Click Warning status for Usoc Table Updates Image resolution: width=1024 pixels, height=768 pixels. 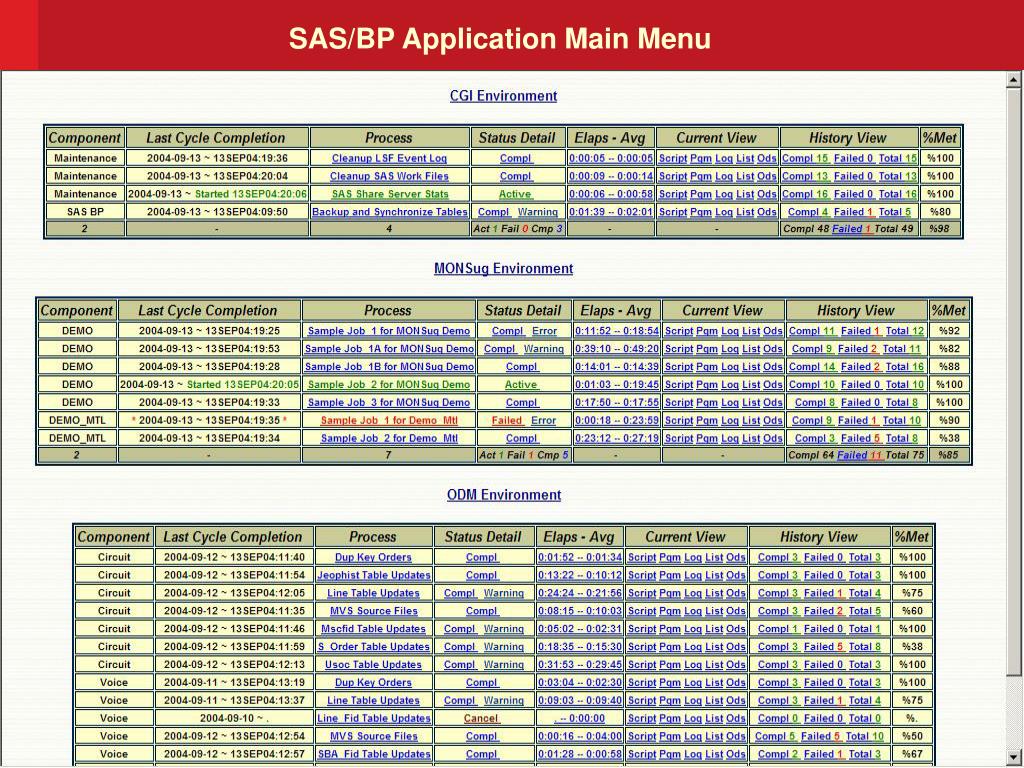[504, 665]
